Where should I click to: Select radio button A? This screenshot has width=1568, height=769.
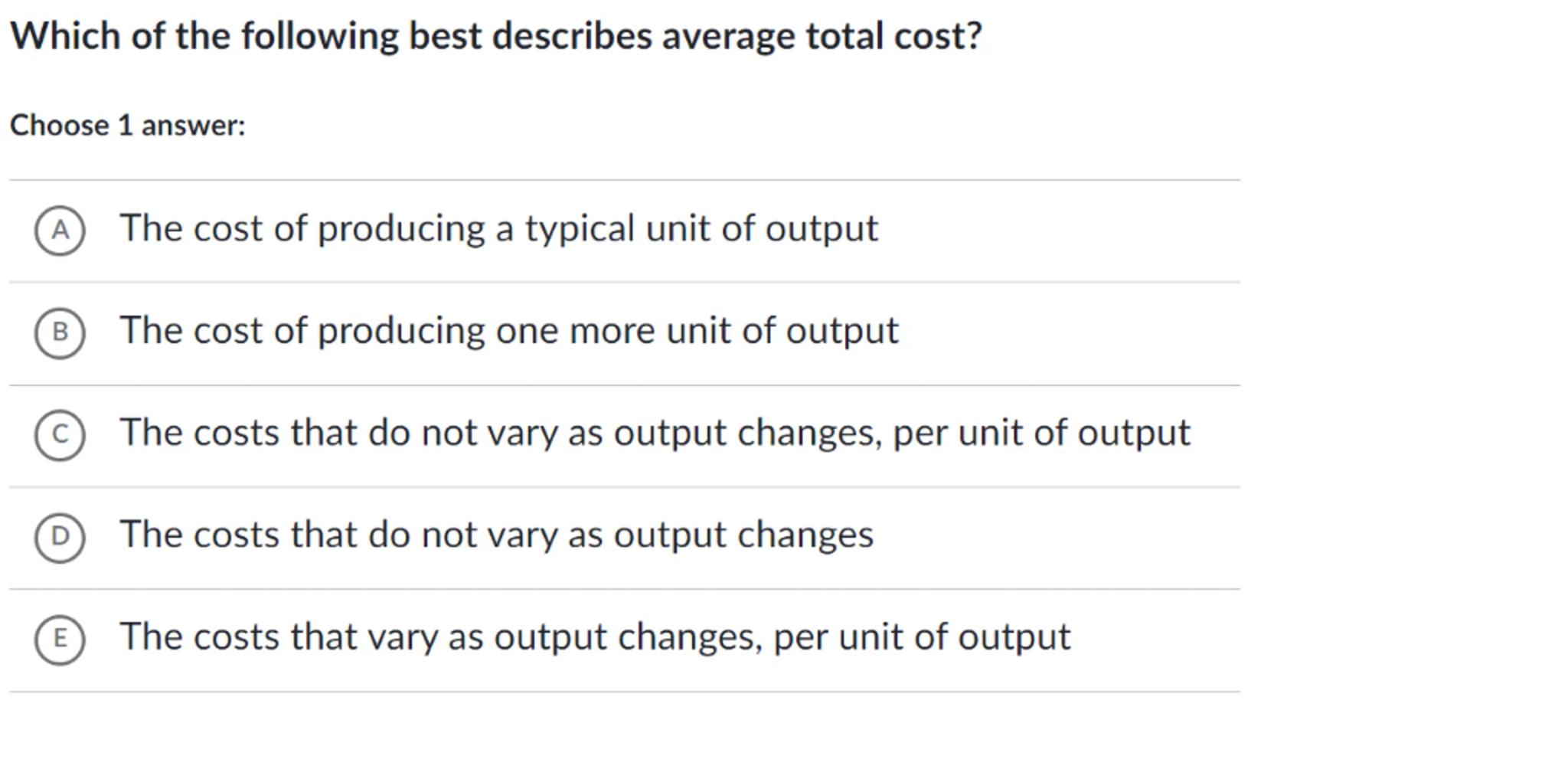[x=60, y=230]
